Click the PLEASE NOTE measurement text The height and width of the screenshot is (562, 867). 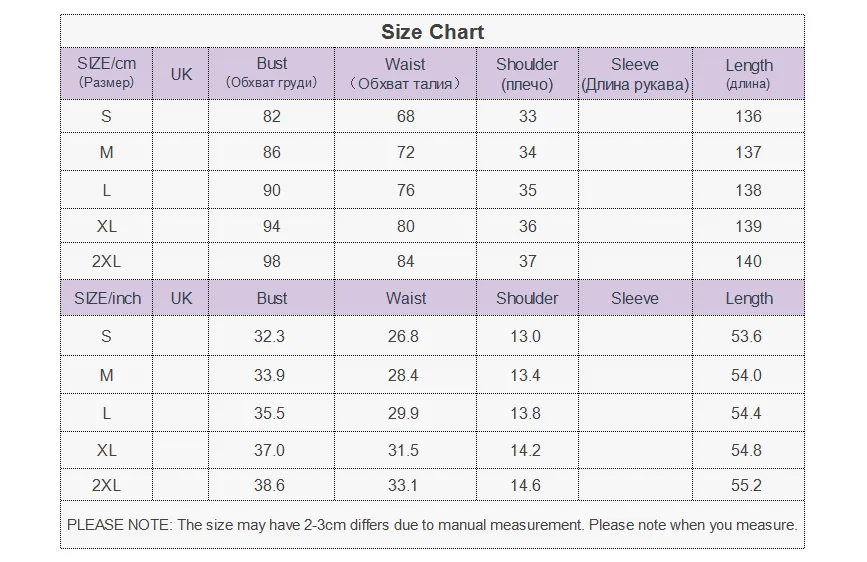pos(432,524)
